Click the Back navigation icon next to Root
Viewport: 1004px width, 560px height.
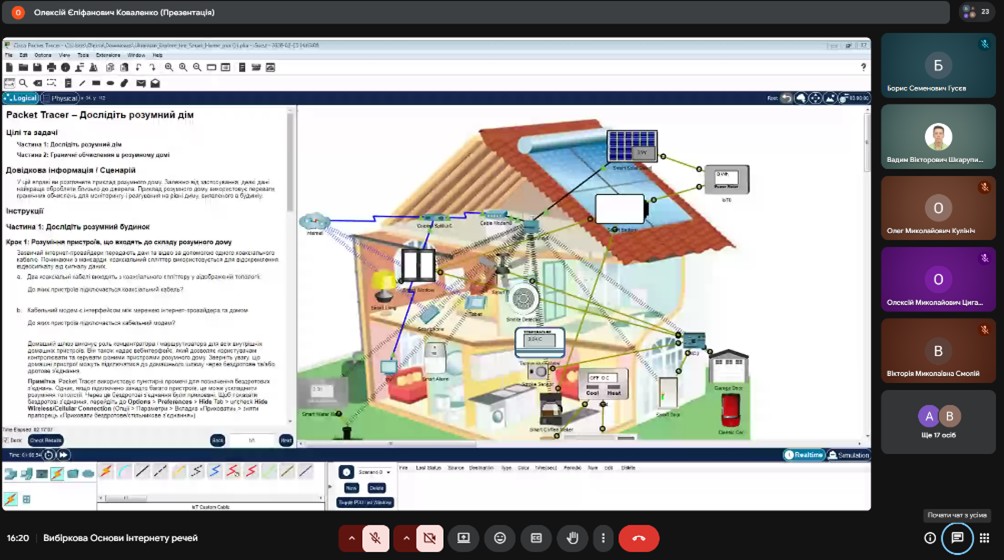[x=786, y=98]
